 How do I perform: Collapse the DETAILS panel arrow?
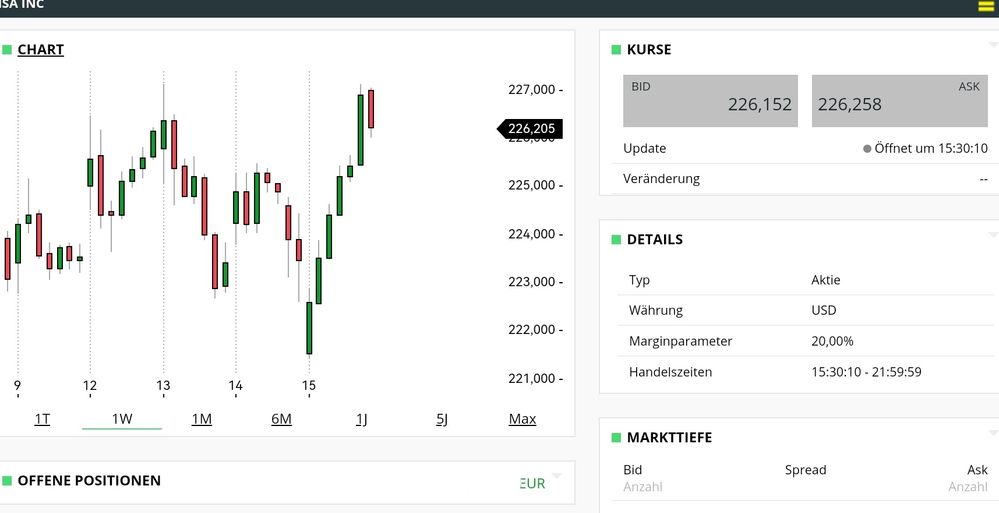[992, 234]
